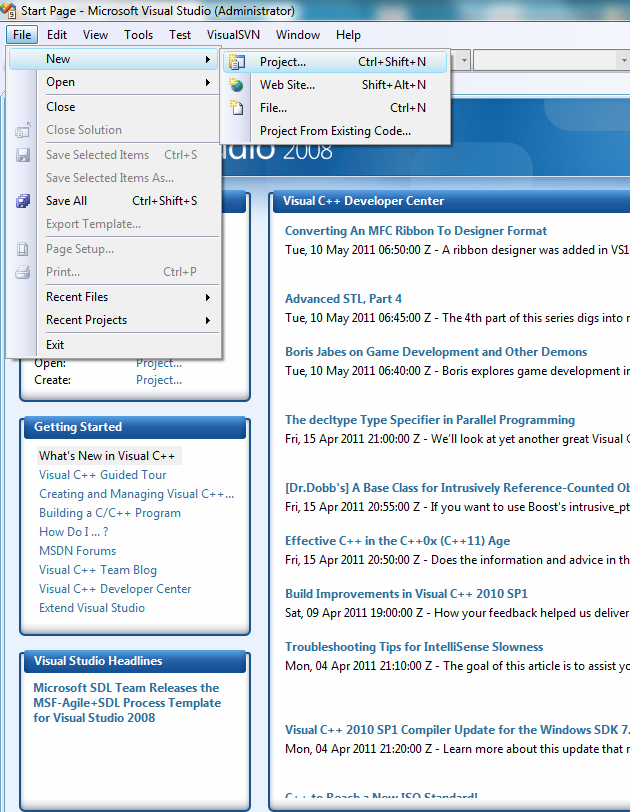Click the Create: Project... link
The width and height of the screenshot is (630, 812).
(159, 380)
